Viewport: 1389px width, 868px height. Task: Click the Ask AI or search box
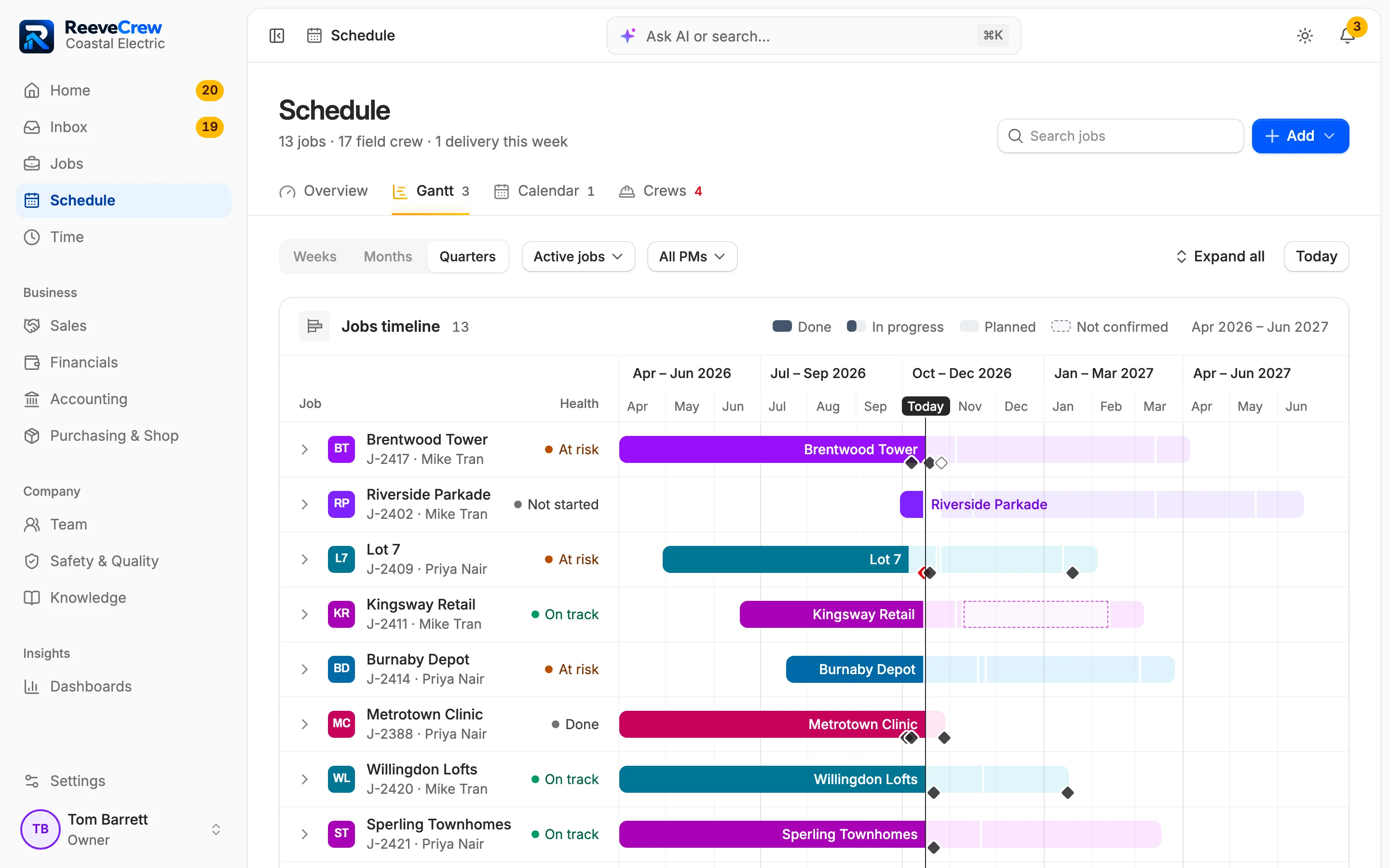point(813,36)
